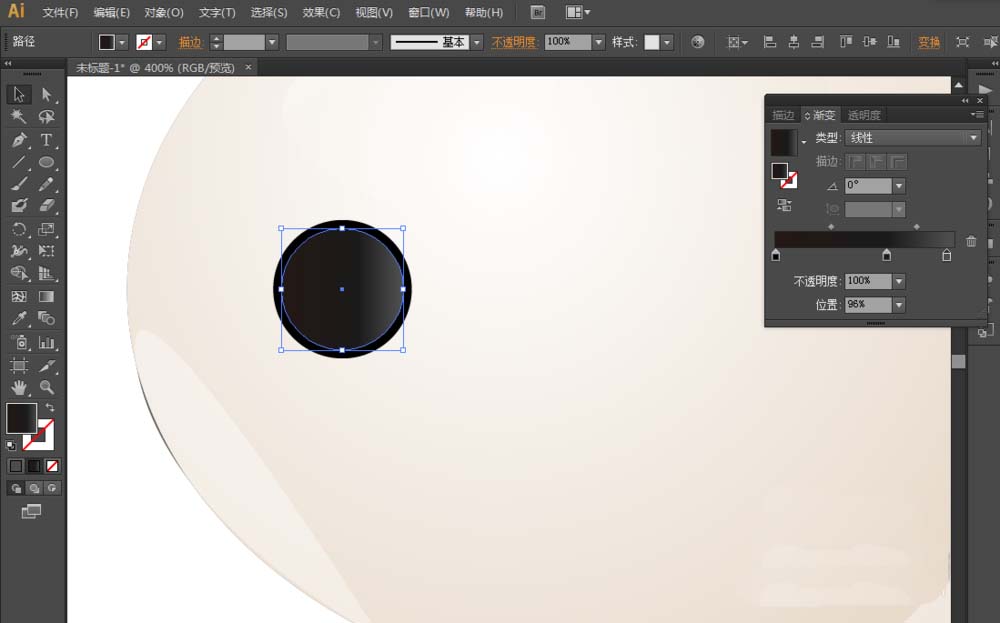The width and height of the screenshot is (1000, 623).
Task: Open the 文件(F) menu
Action: click(60, 13)
